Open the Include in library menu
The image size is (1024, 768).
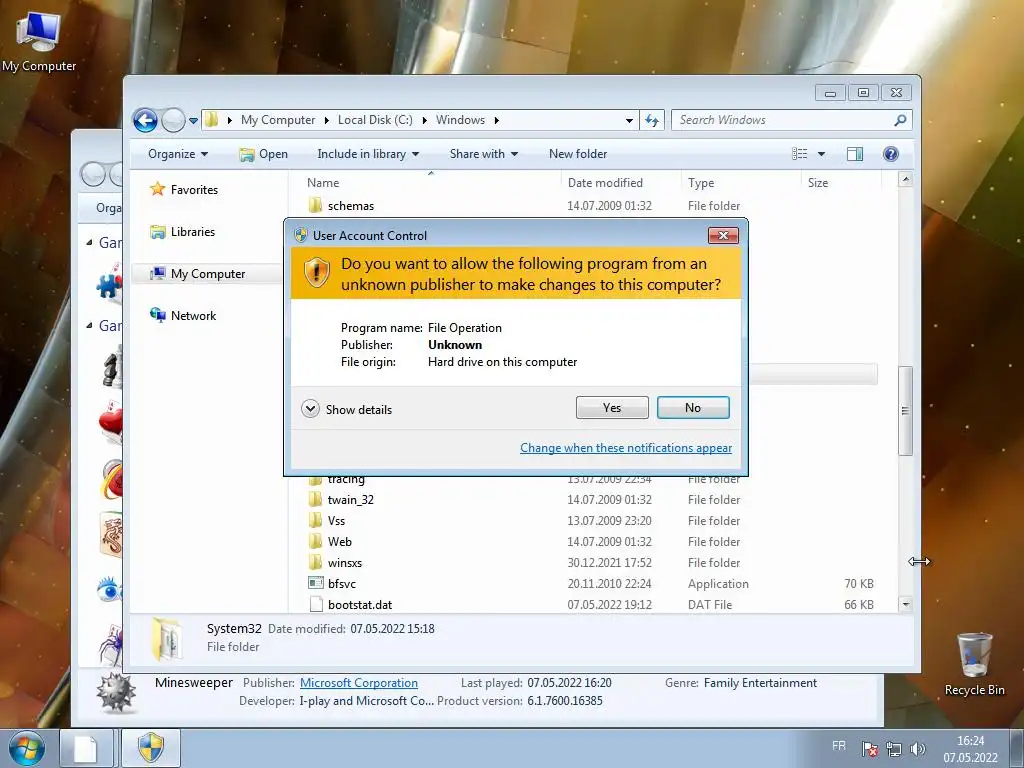[x=368, y=154]
